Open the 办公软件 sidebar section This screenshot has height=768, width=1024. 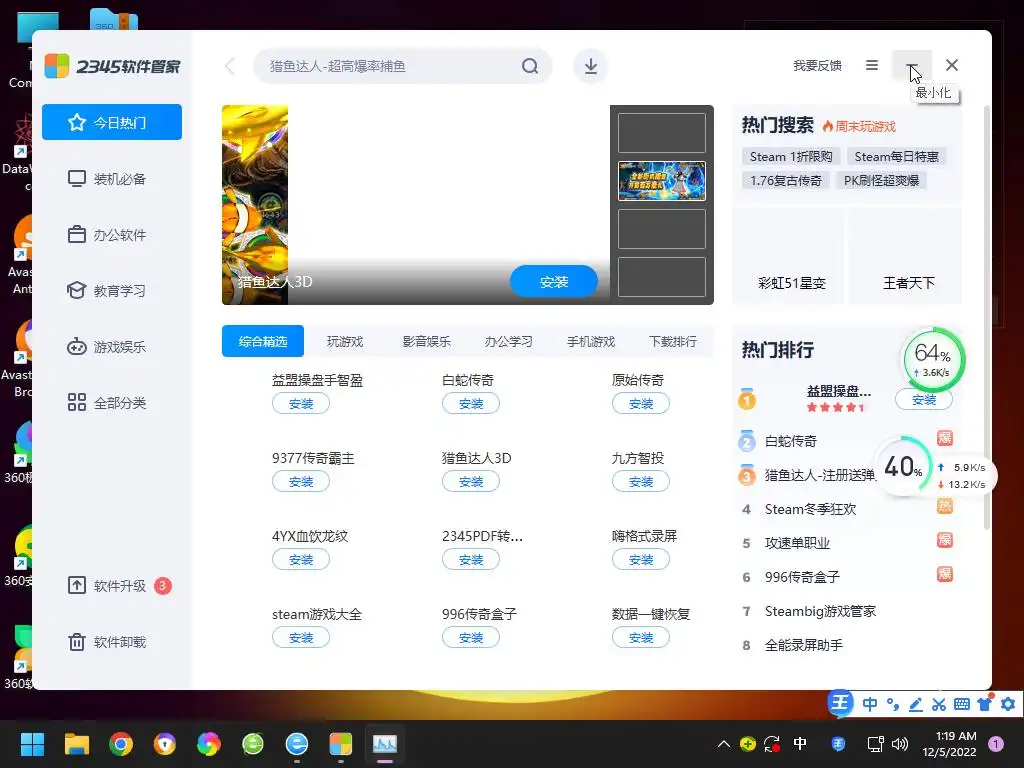pyautogui.click(x=112, y=234)
